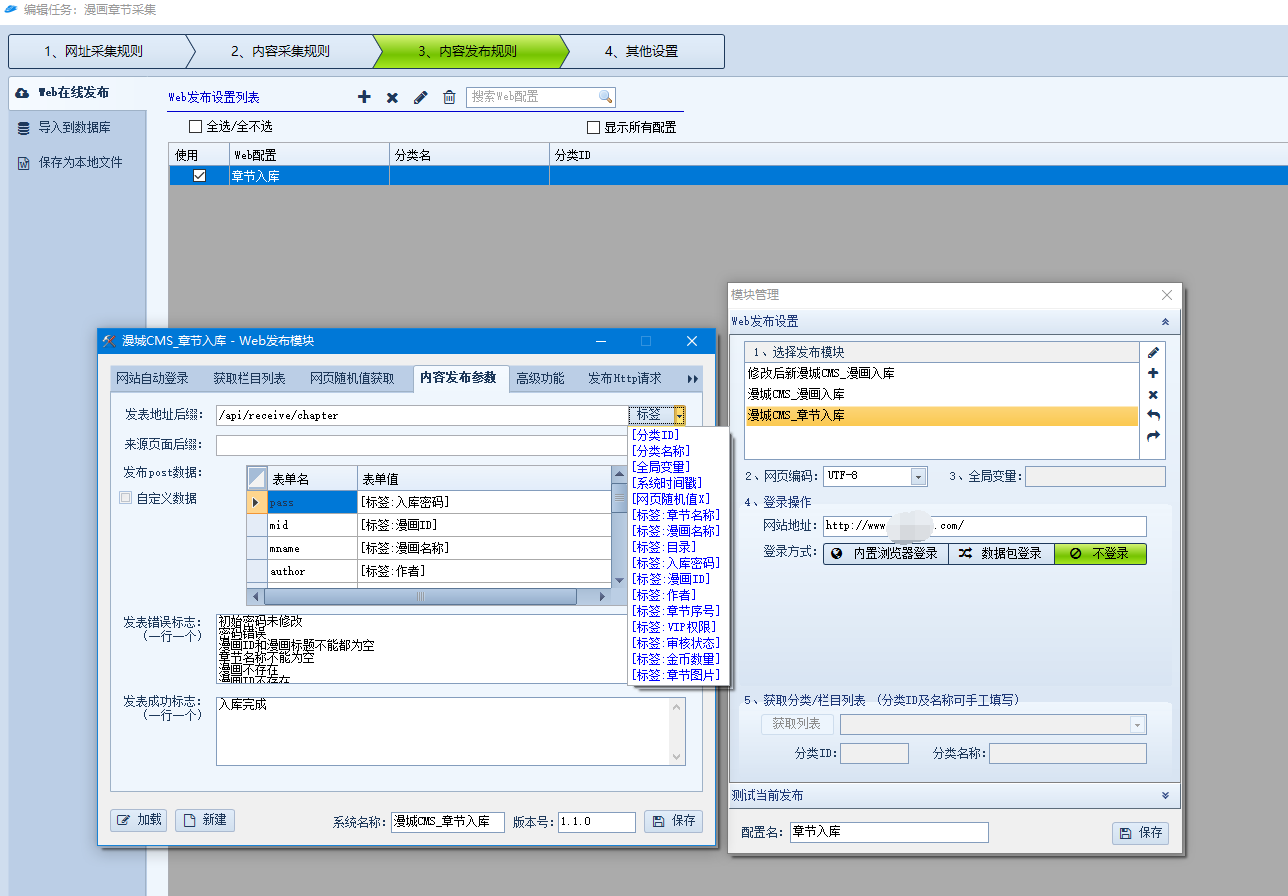Click the left-curved arrow icon in 模块管理
The height and width of the screenshot is (896, 1288).
pyautogui.click(x=1153, y=415)
